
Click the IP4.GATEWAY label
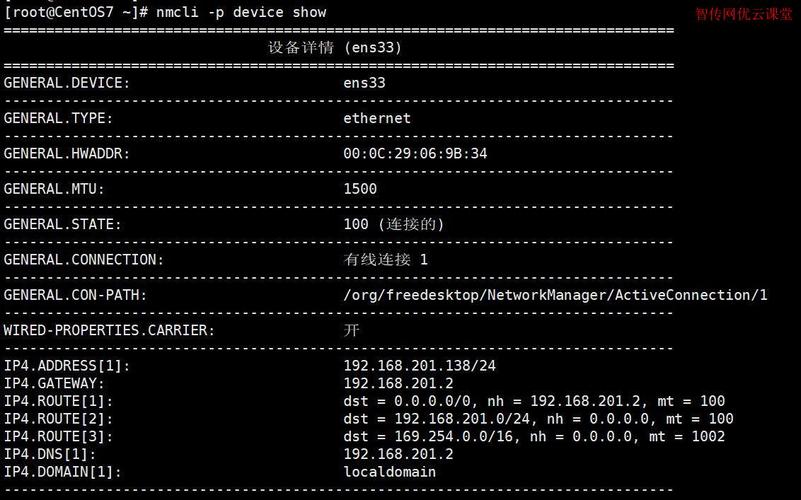[54, 383]
